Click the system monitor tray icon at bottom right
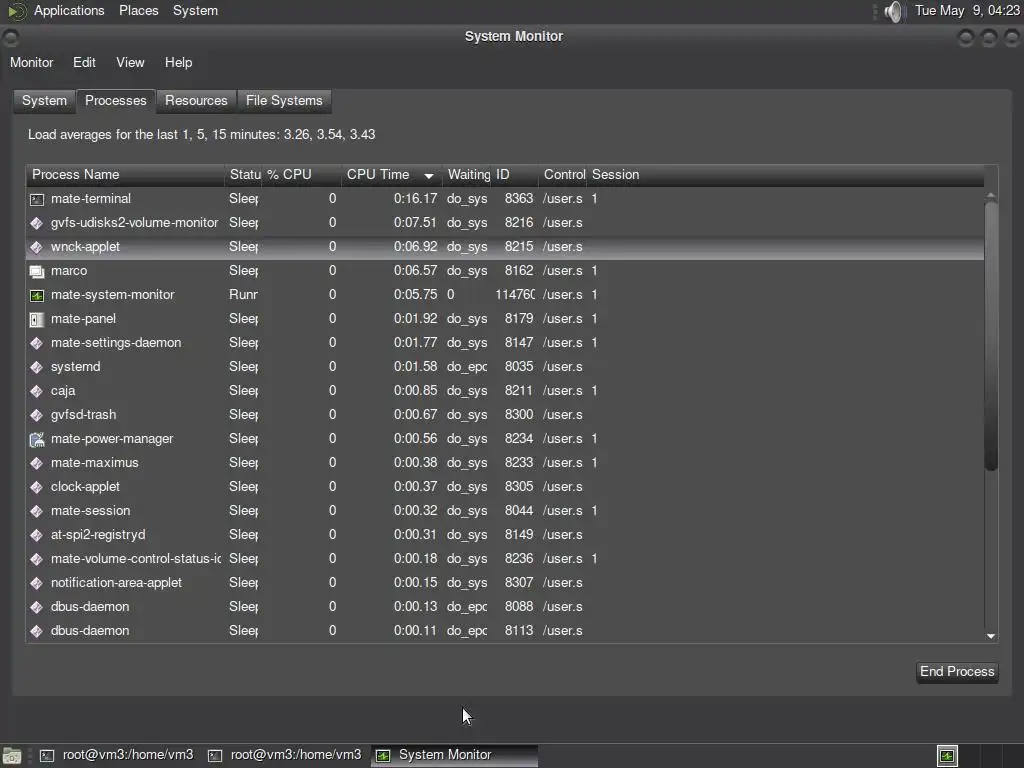1024x768 pixels. click(947, 756)
